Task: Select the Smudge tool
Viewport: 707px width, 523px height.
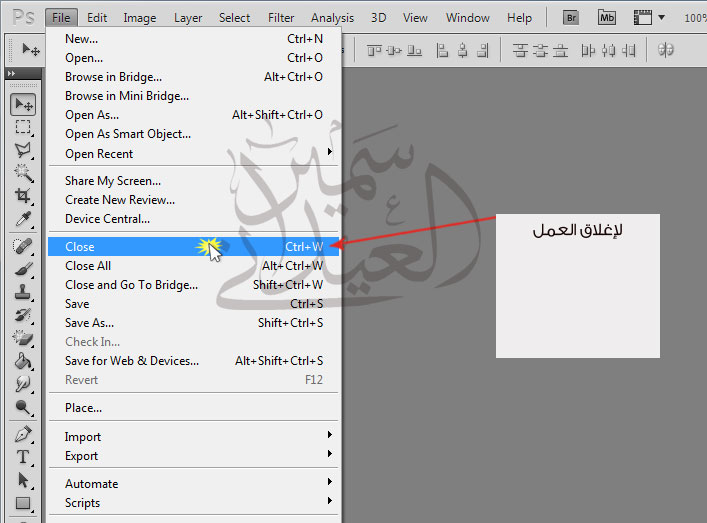Action: pyautogui.click(x=23, y=384)
